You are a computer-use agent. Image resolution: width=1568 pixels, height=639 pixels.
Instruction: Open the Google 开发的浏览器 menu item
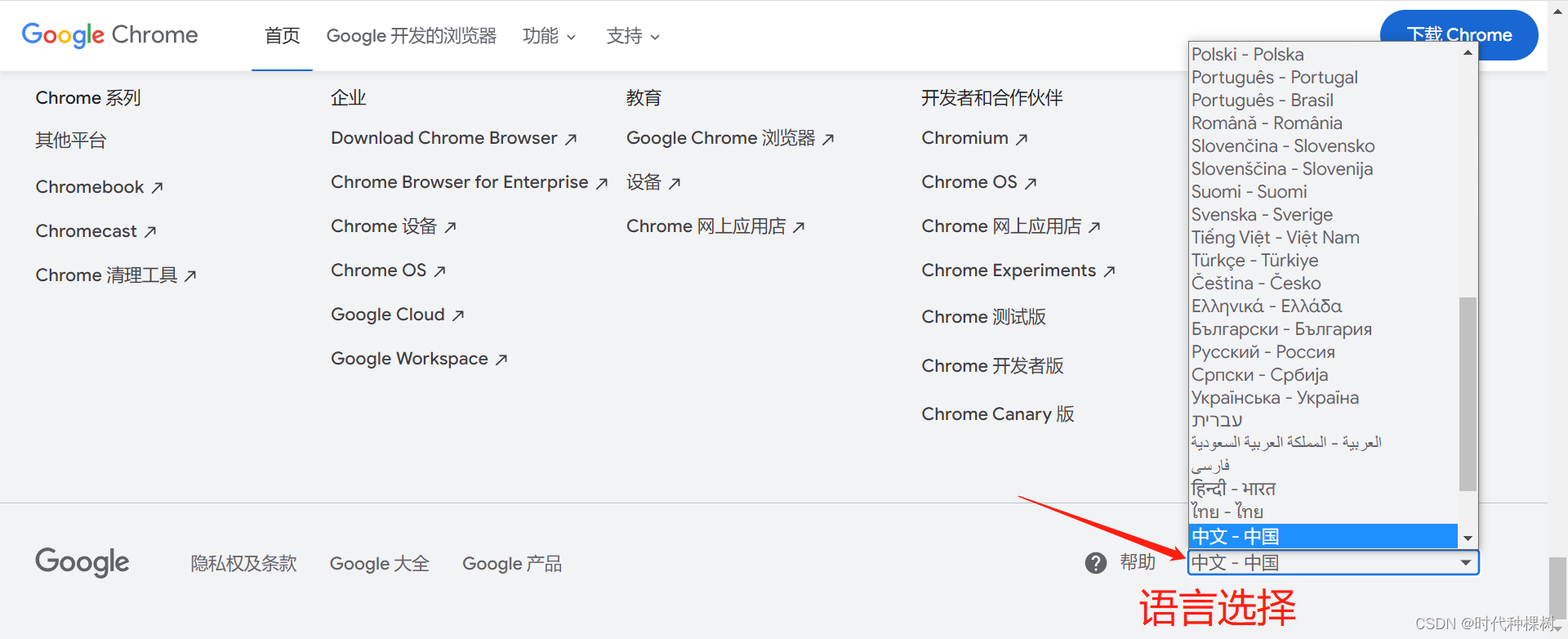pyautogui.click(x=411, y=36)
